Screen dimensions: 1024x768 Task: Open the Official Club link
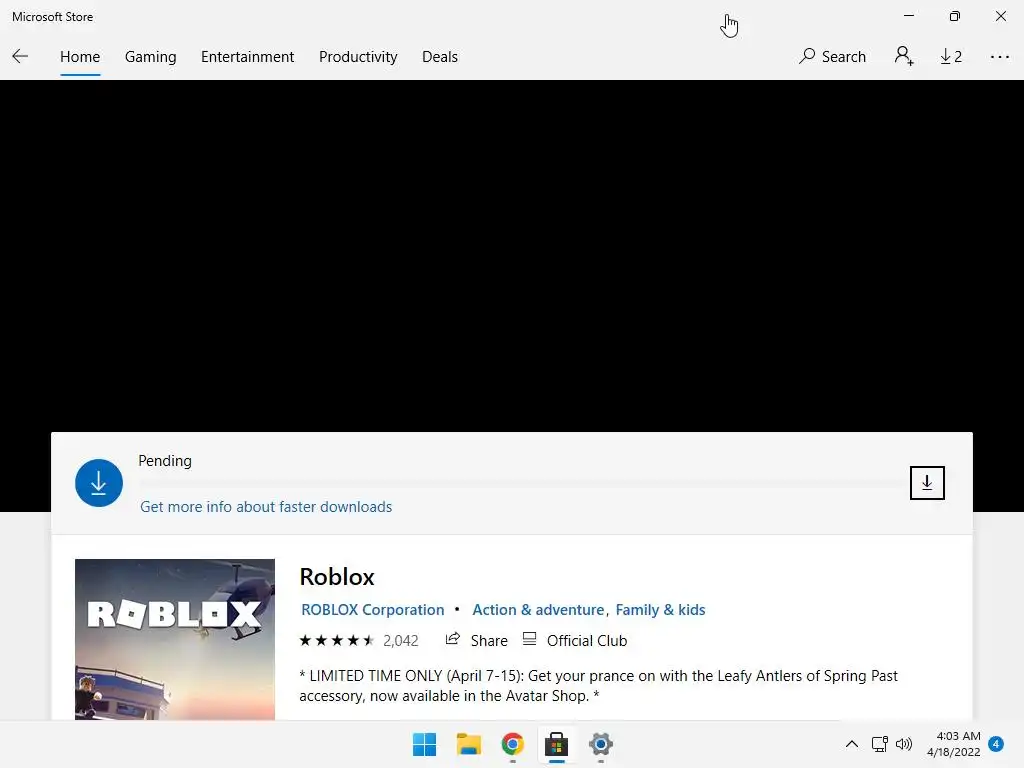coord(575,641)
